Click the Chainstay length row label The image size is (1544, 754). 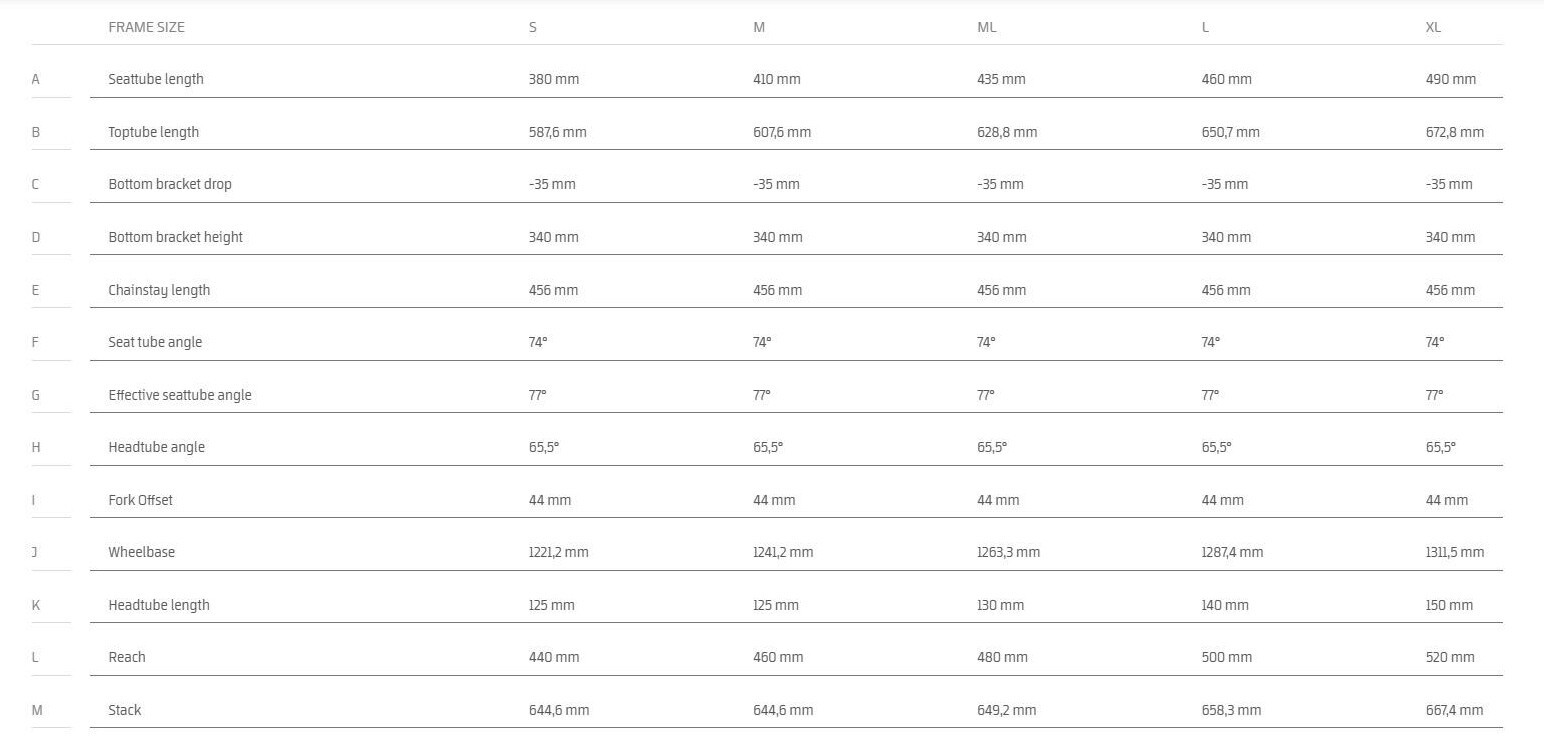tap(159, 290)
